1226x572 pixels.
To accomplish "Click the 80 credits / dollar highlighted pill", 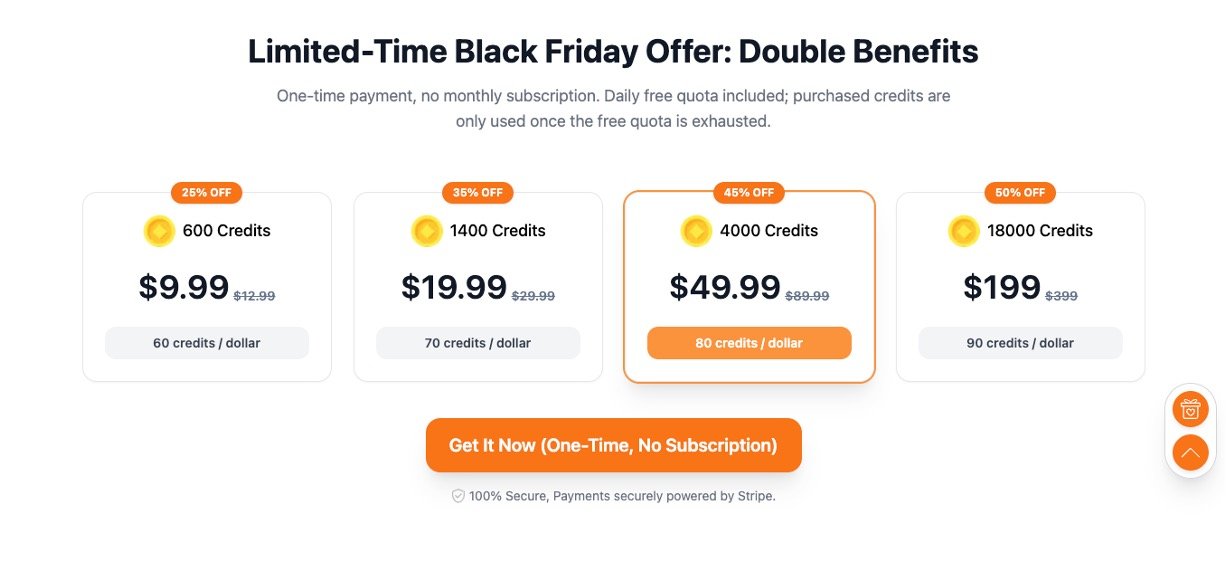I will [749, 343].
